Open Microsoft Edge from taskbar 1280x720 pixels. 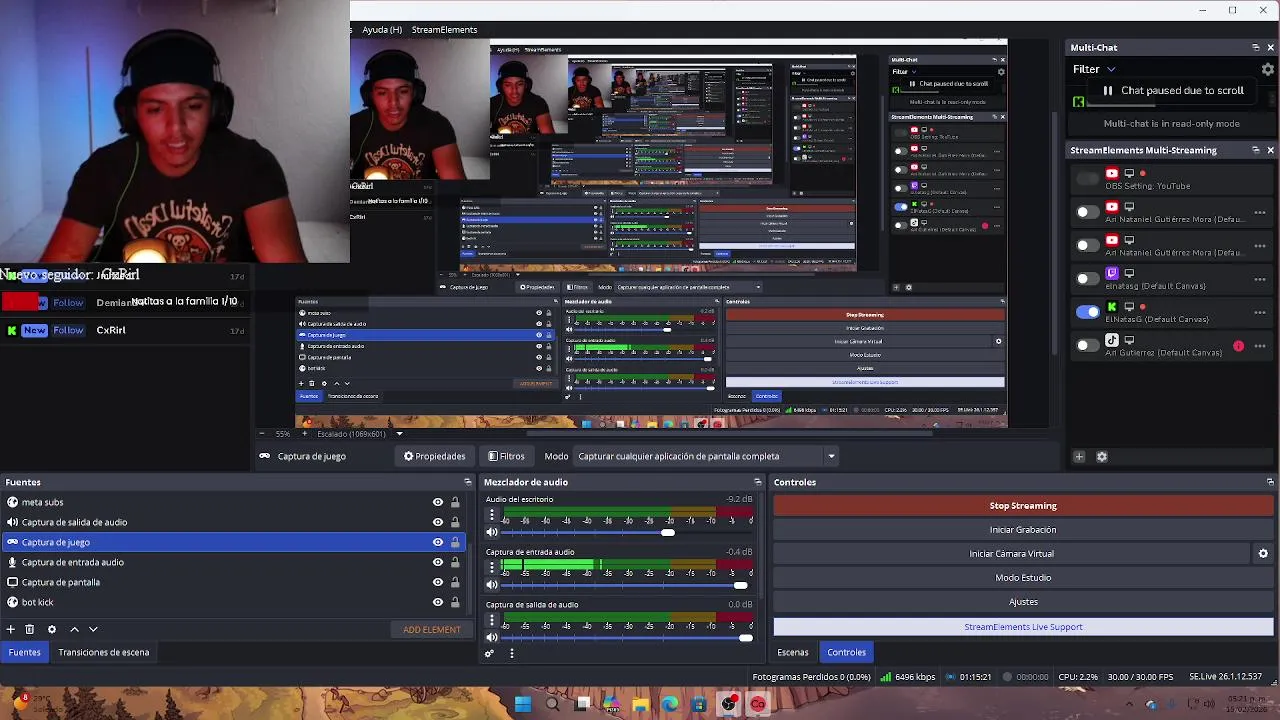coord(669,704)
